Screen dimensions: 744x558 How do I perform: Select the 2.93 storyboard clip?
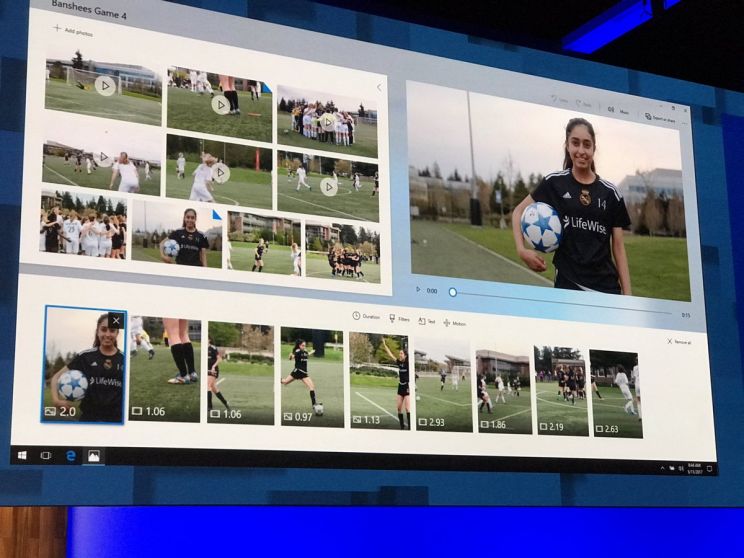444,384
